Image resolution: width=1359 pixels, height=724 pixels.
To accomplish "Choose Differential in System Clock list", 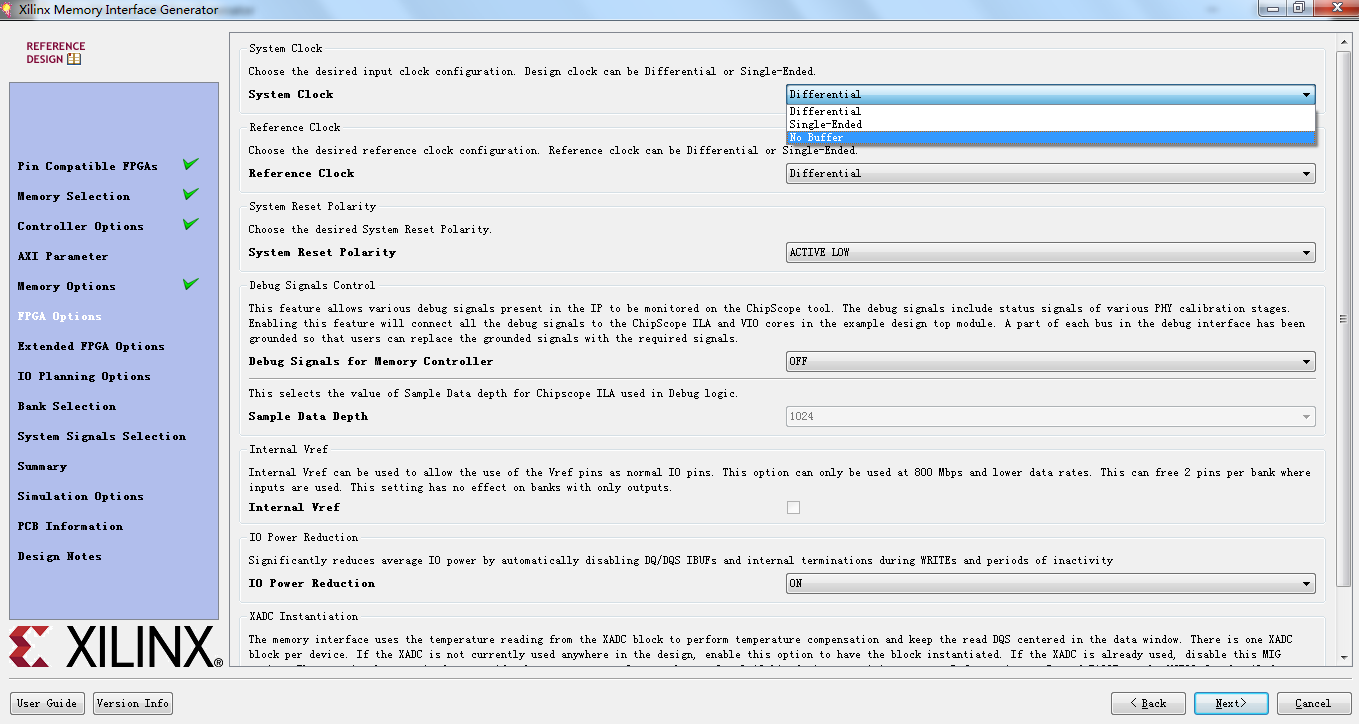I will (x=1051, y=111).
